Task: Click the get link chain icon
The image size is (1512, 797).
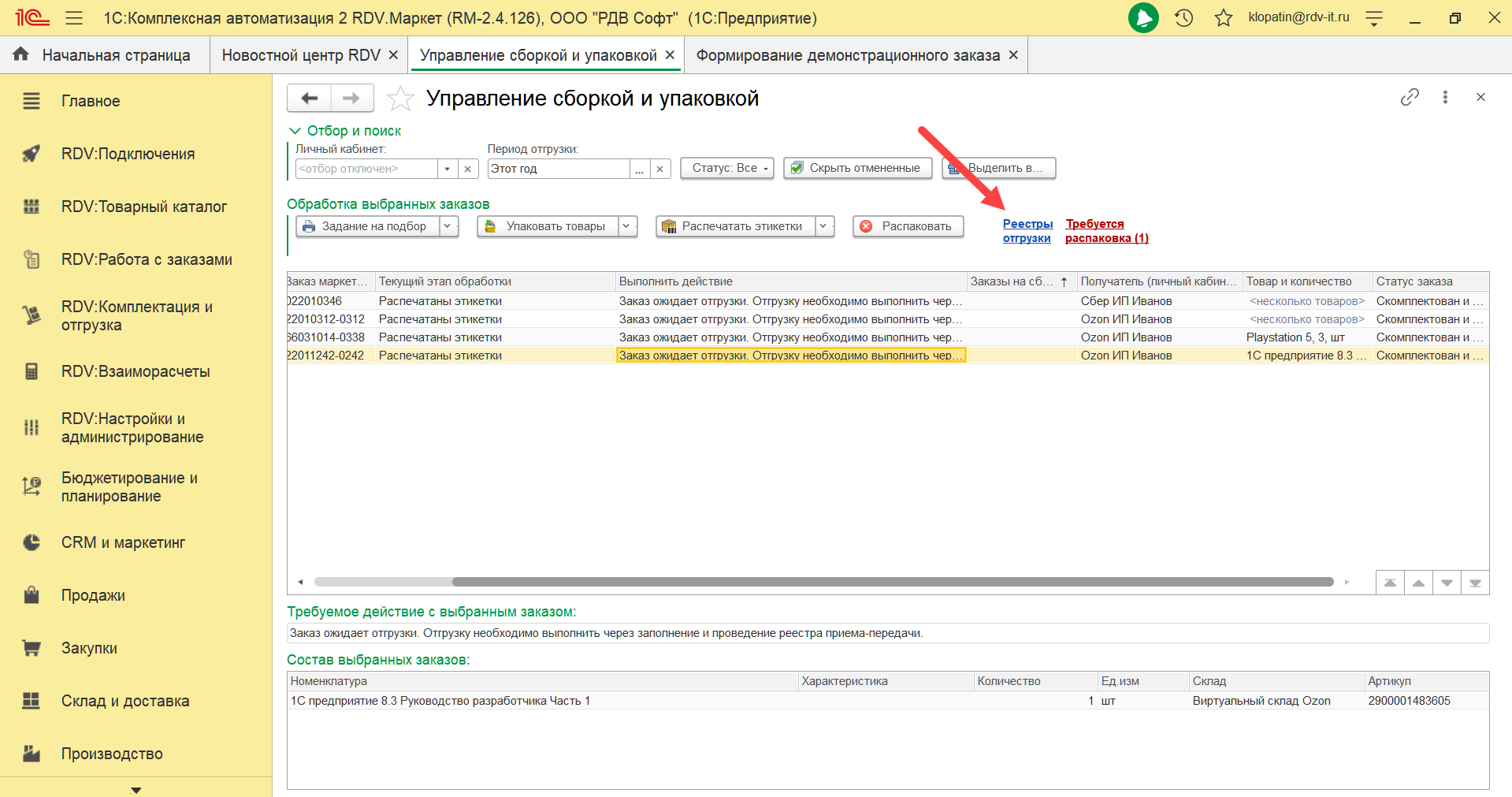Action: click(1410, 97)
